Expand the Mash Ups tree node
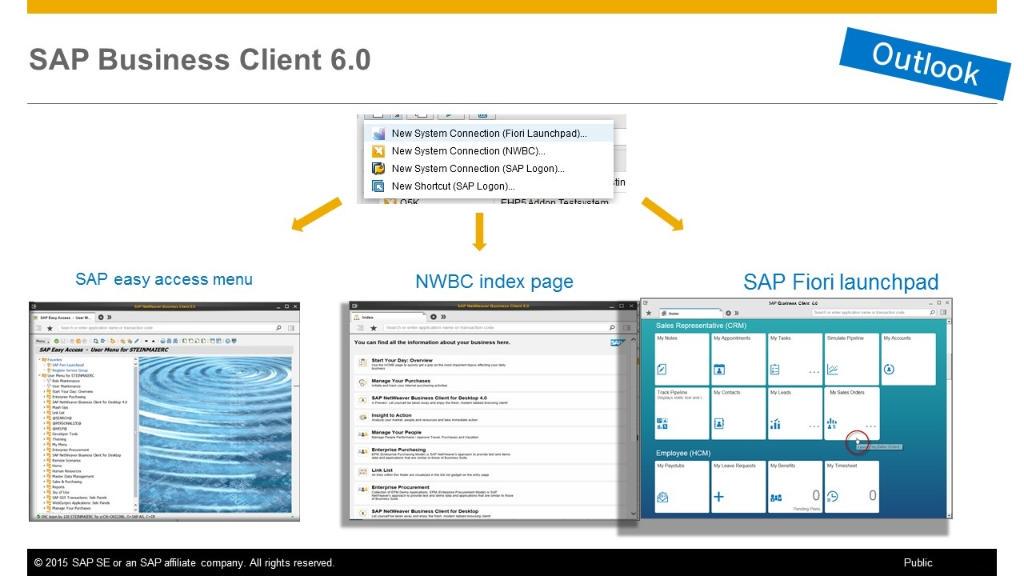The height and width of the screenshot is (576, 1024). pyautogui.click(x=44, y=408)
